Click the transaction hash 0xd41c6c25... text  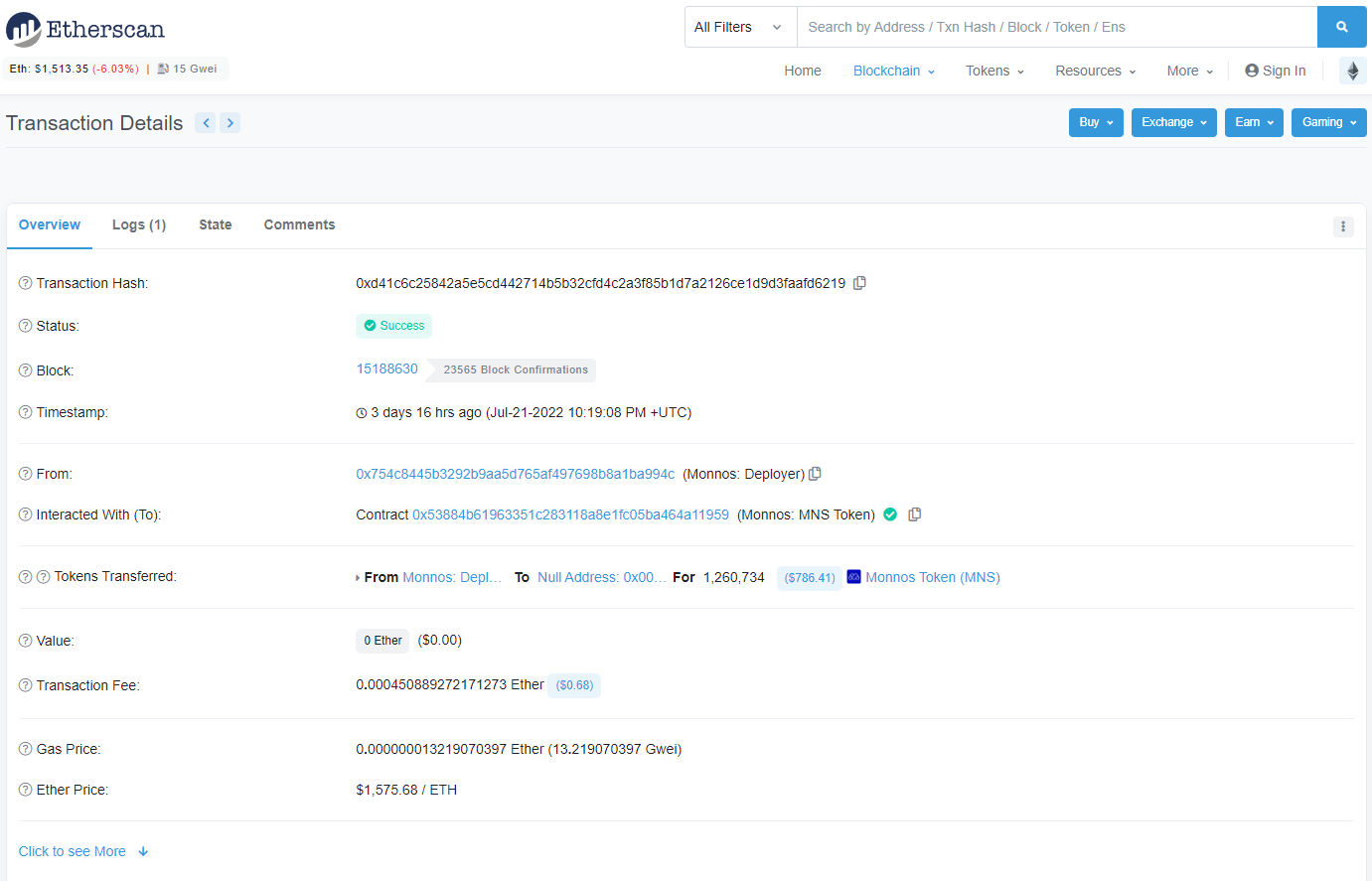(601, 283)
